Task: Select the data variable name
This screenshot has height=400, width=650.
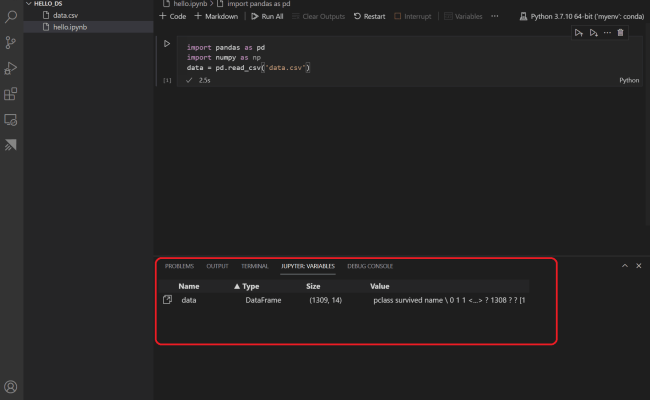Action: click(189, 300)
